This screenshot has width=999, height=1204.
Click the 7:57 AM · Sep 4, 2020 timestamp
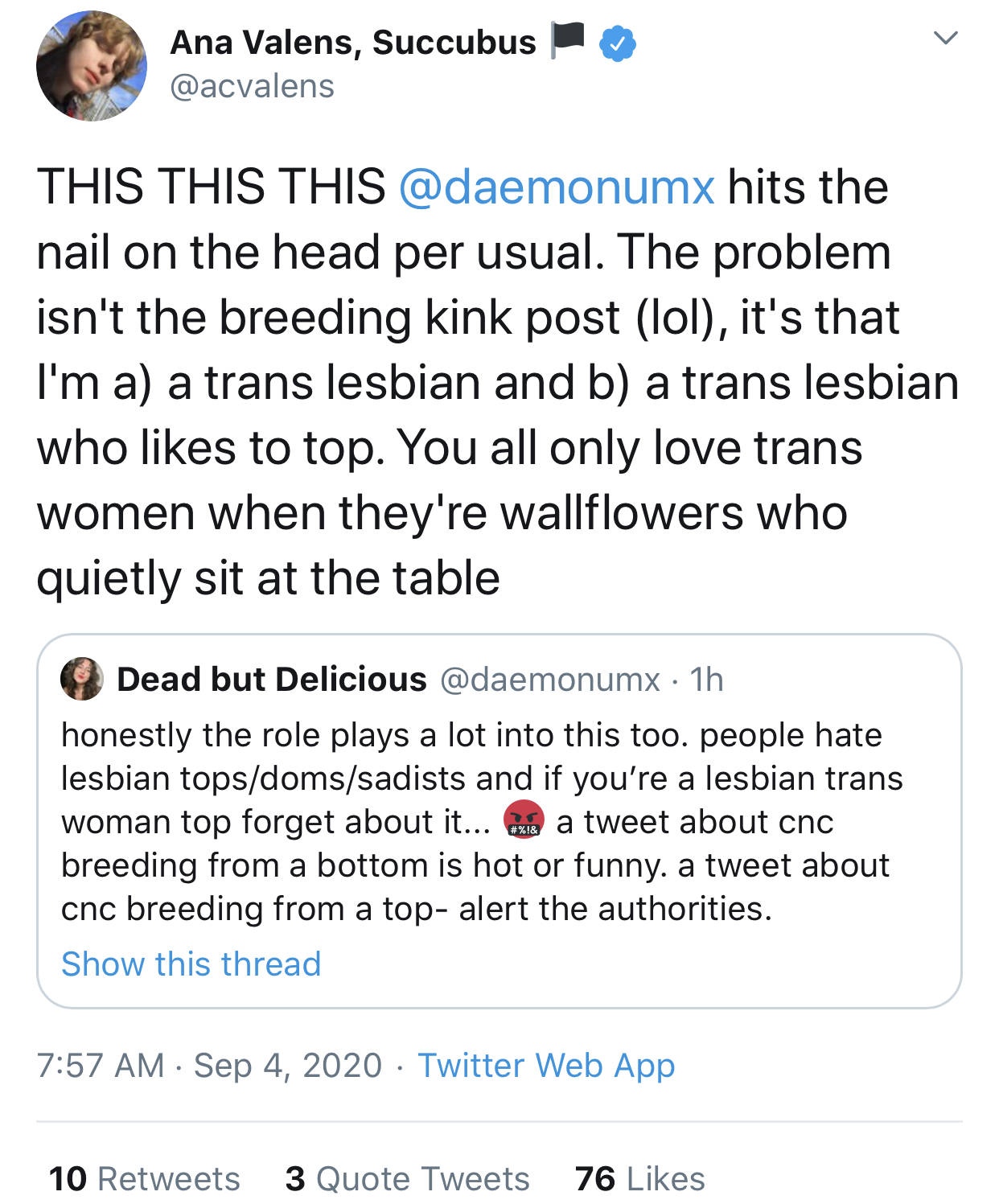[209, 1065]
